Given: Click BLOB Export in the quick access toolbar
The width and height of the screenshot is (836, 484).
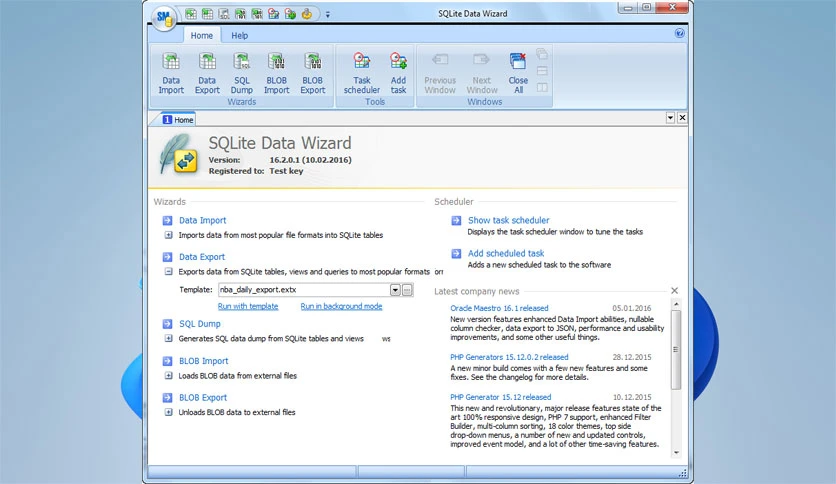Looking at the screenshot, I should click(x=257, y=14).
